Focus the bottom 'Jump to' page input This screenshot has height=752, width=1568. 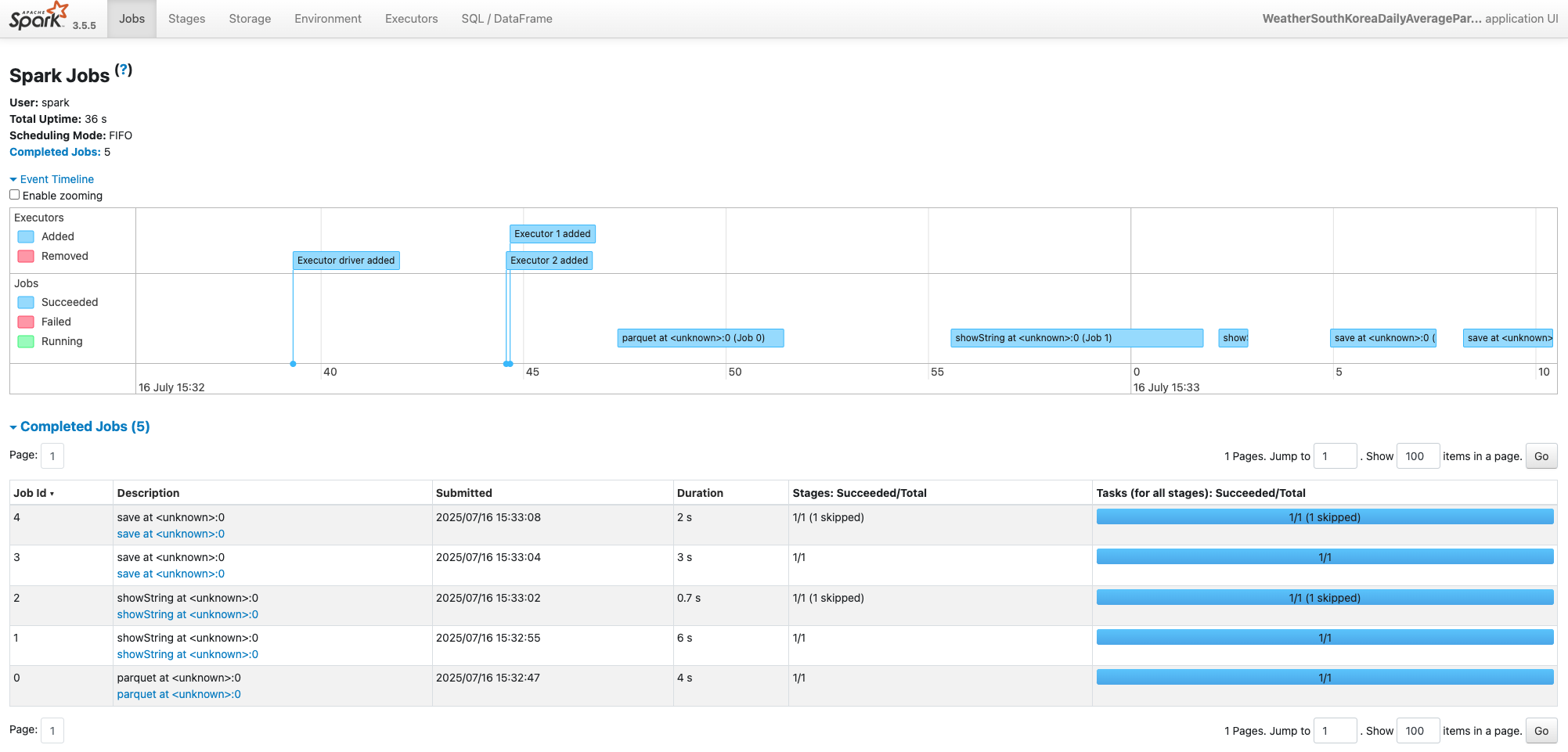coord(1335,731)
